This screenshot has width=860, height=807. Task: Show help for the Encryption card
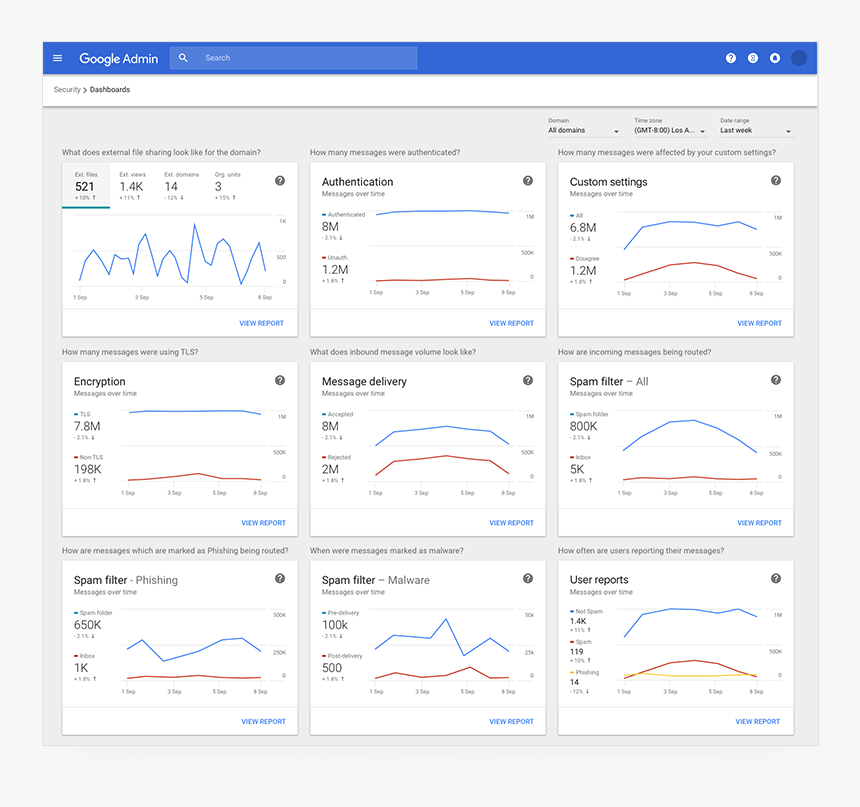coord(280,380)
